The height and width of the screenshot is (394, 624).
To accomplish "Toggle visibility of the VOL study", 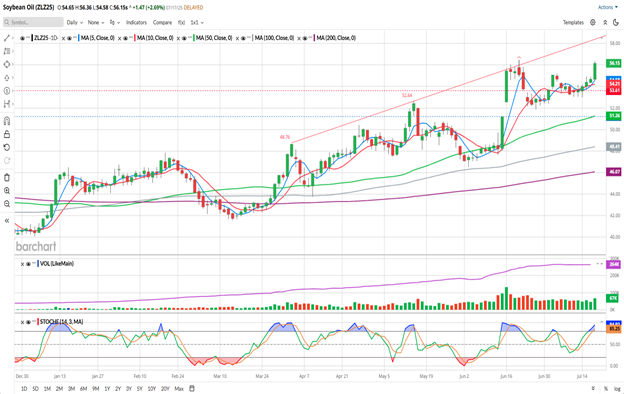I will tap(28, 264).
